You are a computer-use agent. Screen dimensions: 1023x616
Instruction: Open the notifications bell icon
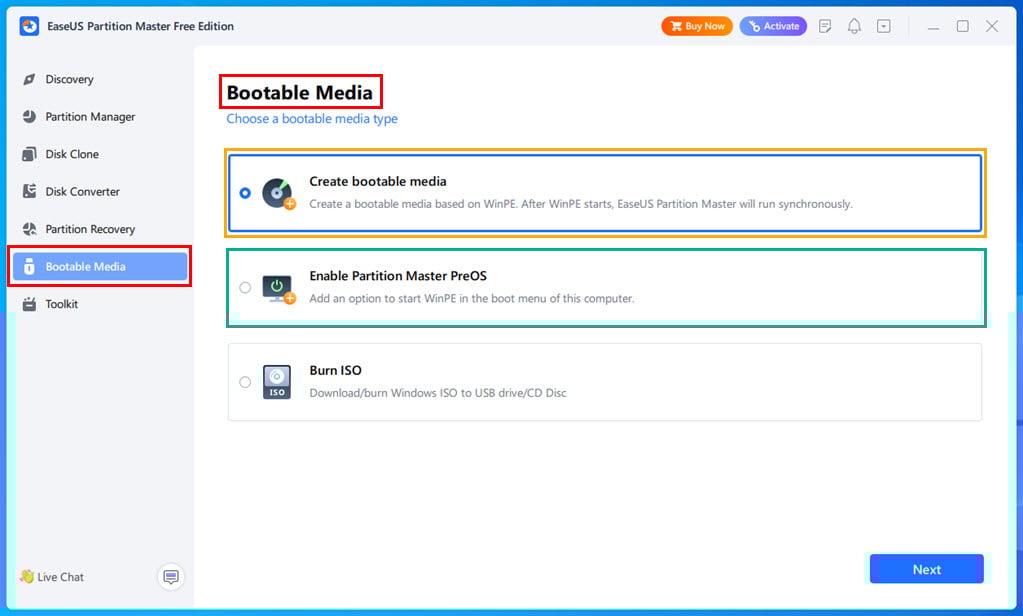click(x=854, y=26)
